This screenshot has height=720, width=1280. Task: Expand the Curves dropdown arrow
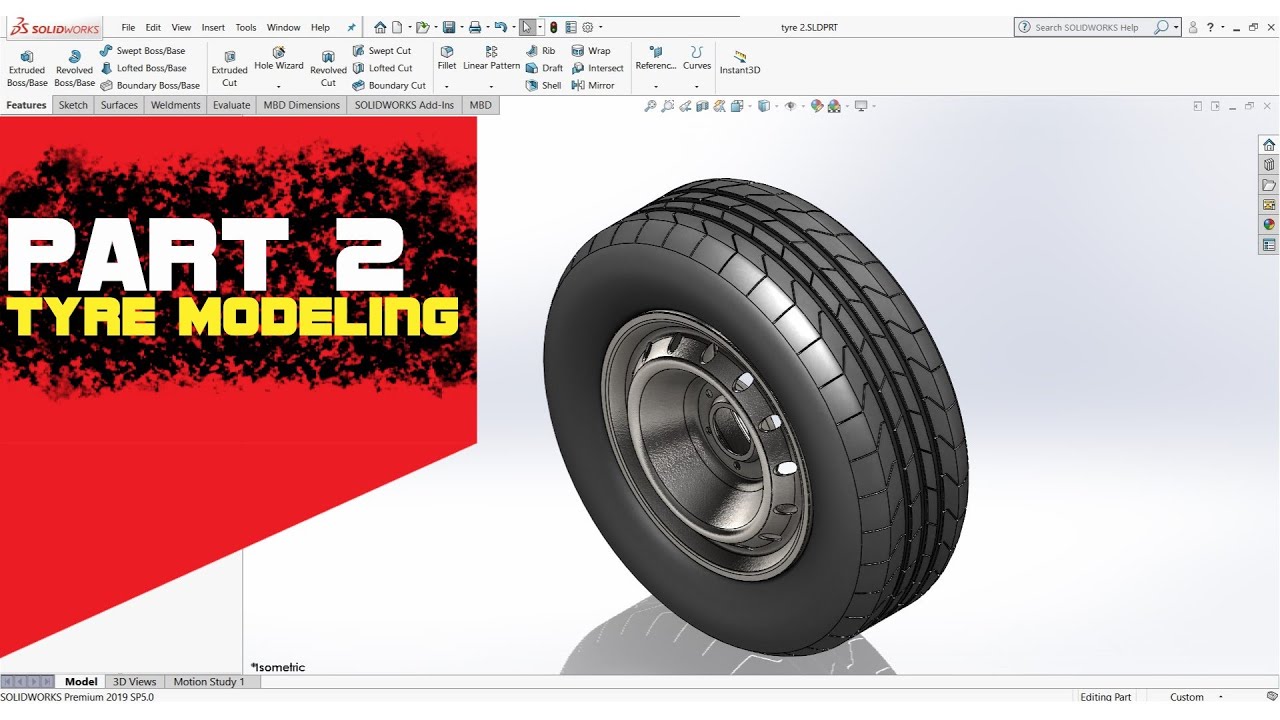click(697, 86)
